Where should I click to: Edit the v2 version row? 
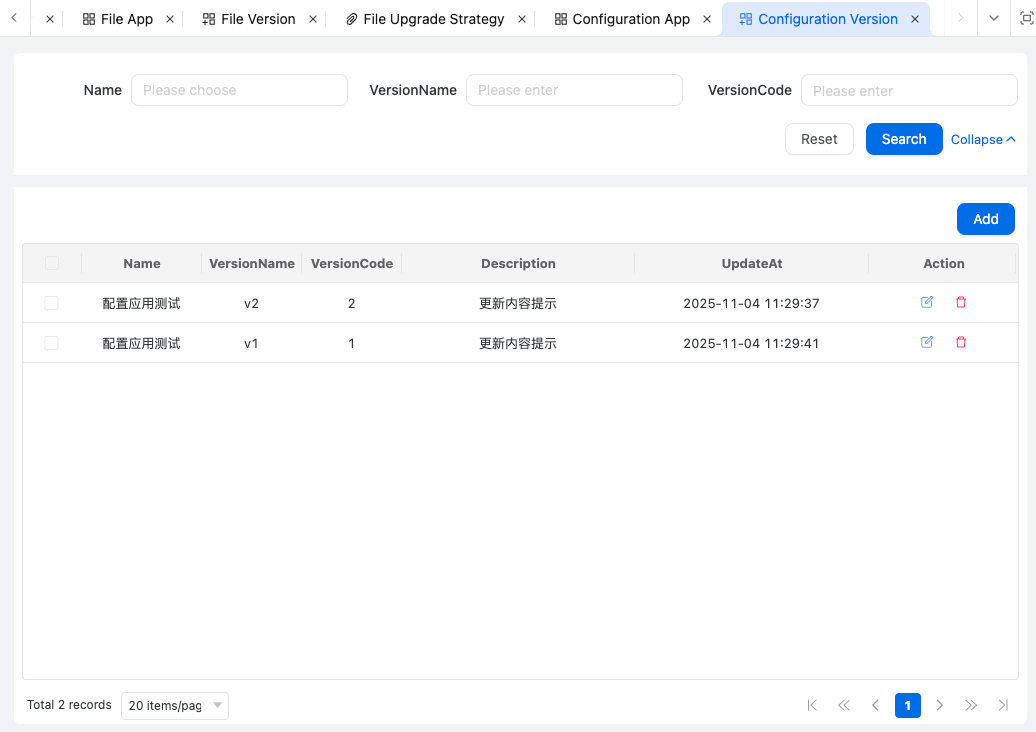click(x=927, y=302)
